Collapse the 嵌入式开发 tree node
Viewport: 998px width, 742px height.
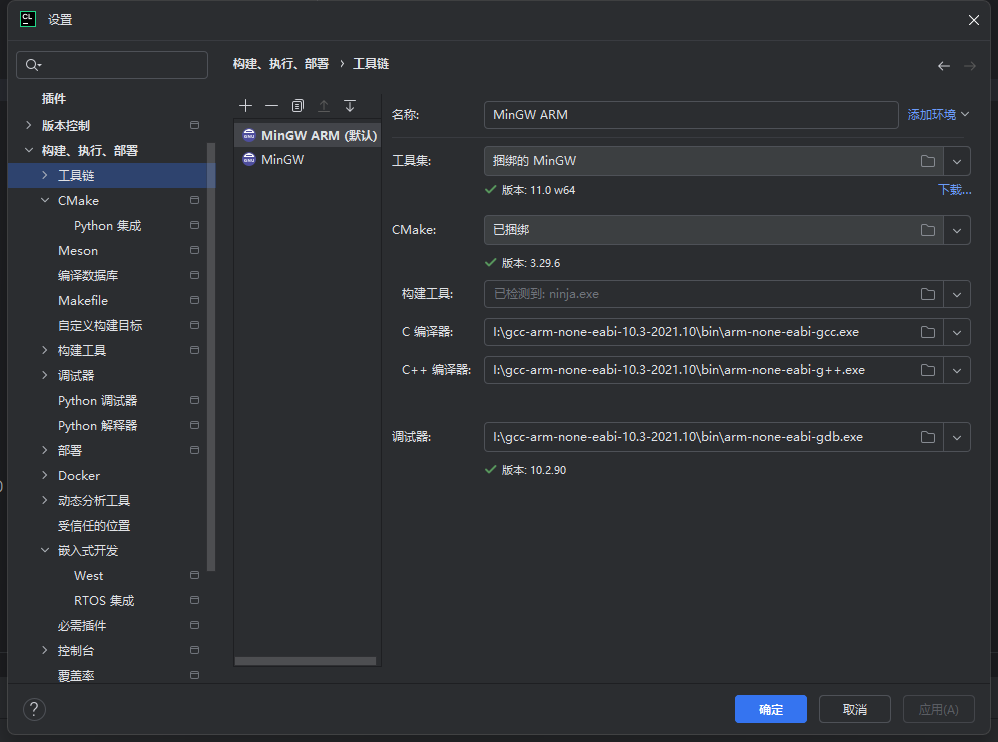tap(45, 550)
